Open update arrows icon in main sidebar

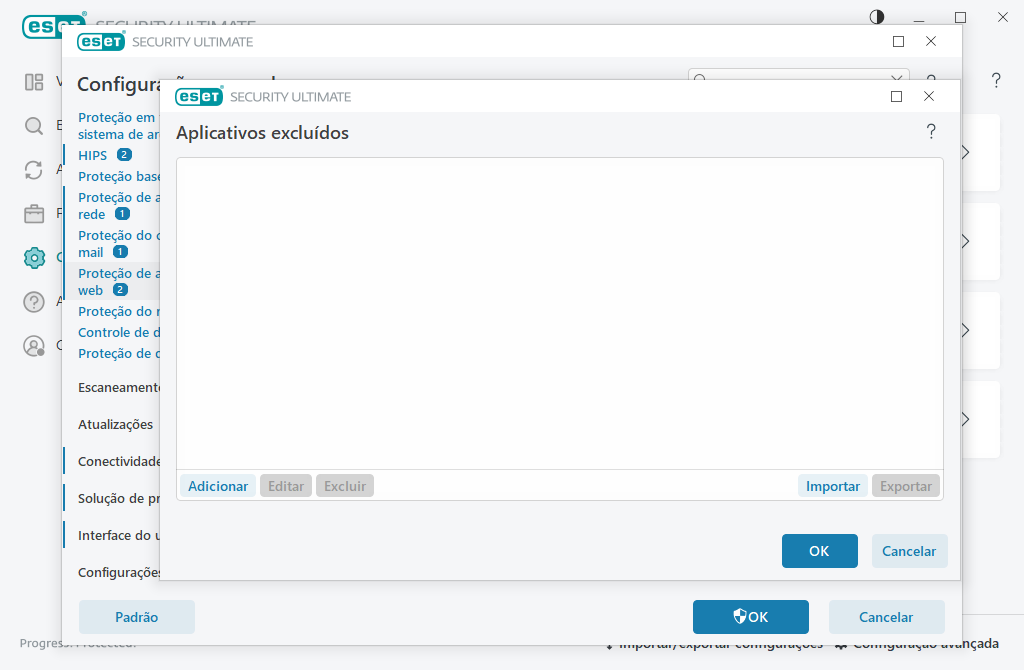coord(34,170)
